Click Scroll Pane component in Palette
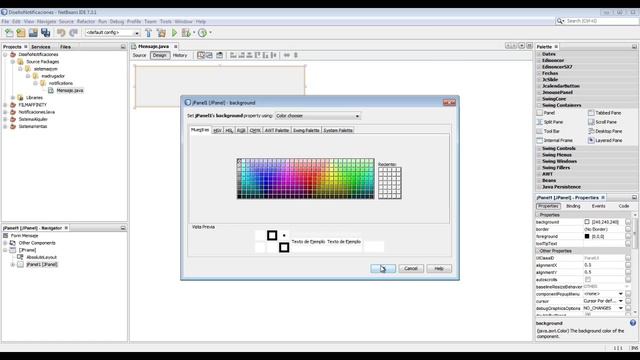The width and height of the screenshot is (640, 360). [602, 122]
